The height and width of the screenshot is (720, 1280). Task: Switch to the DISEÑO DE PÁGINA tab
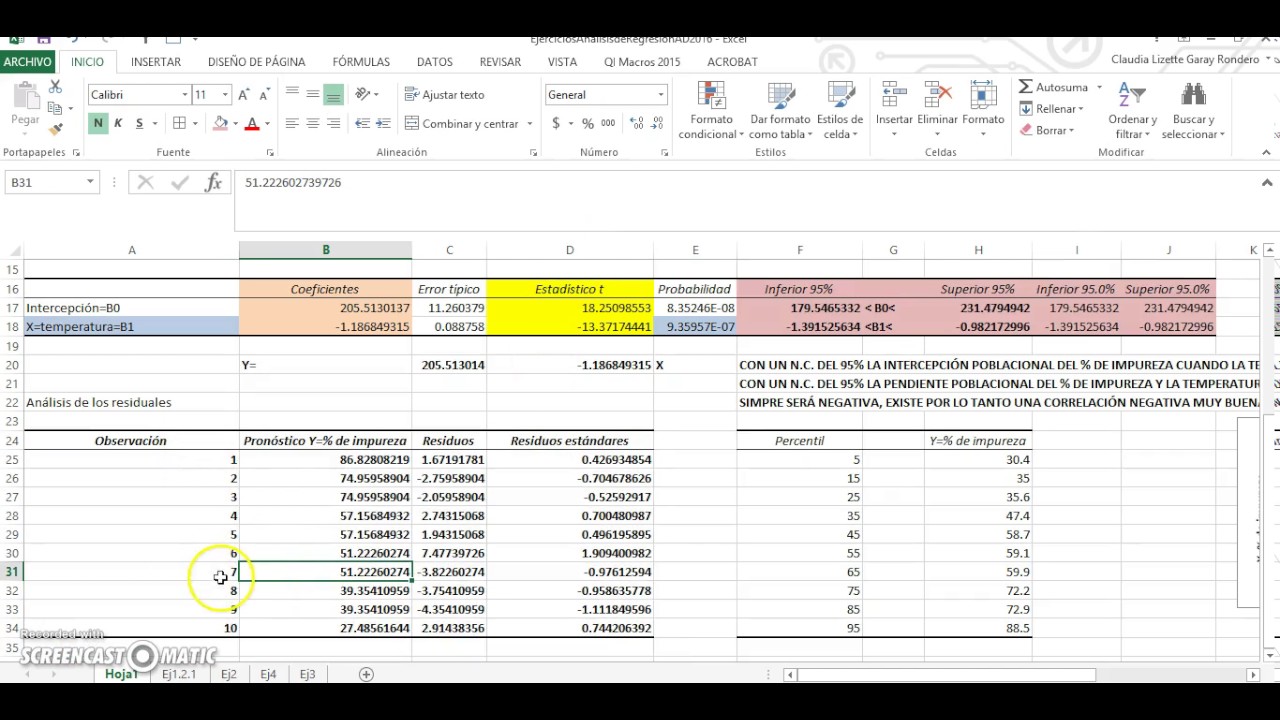[x=256, y=62]
